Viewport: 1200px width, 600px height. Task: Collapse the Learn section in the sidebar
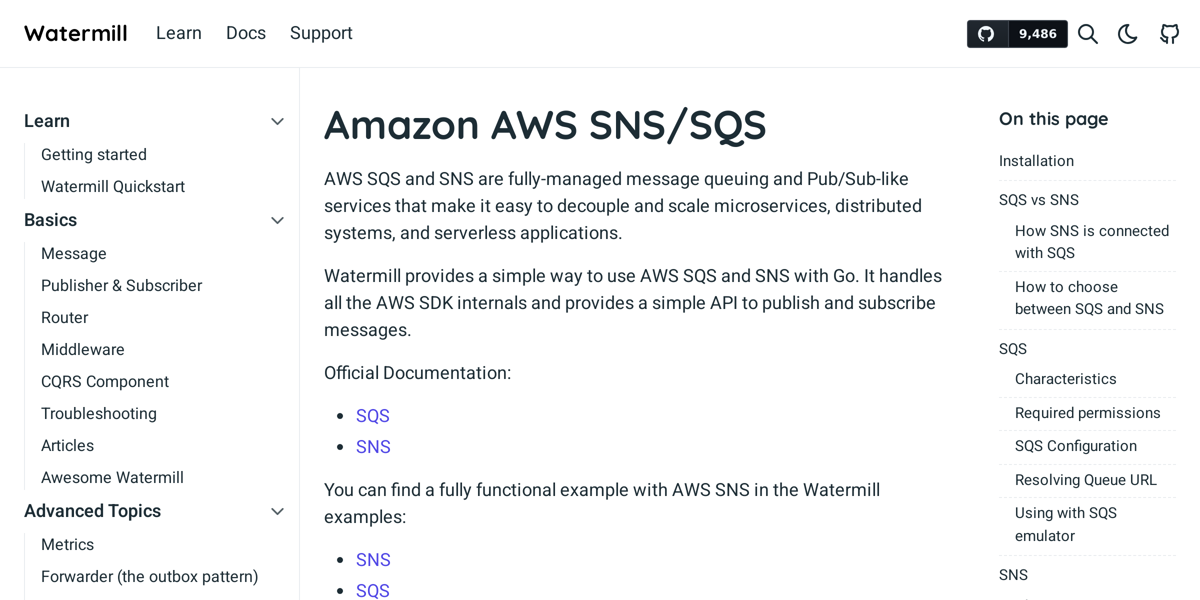[x=277, y=121]
